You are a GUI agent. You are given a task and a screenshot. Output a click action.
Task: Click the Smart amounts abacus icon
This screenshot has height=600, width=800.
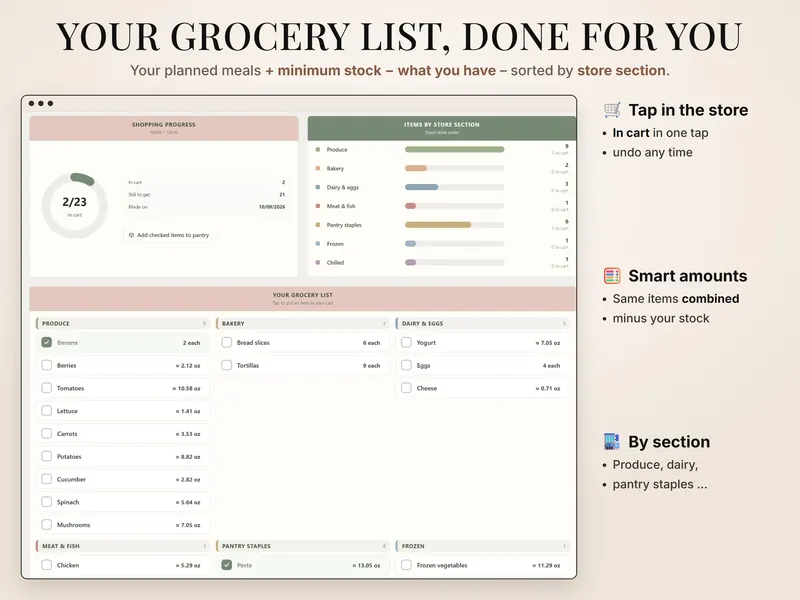point(612,276)
